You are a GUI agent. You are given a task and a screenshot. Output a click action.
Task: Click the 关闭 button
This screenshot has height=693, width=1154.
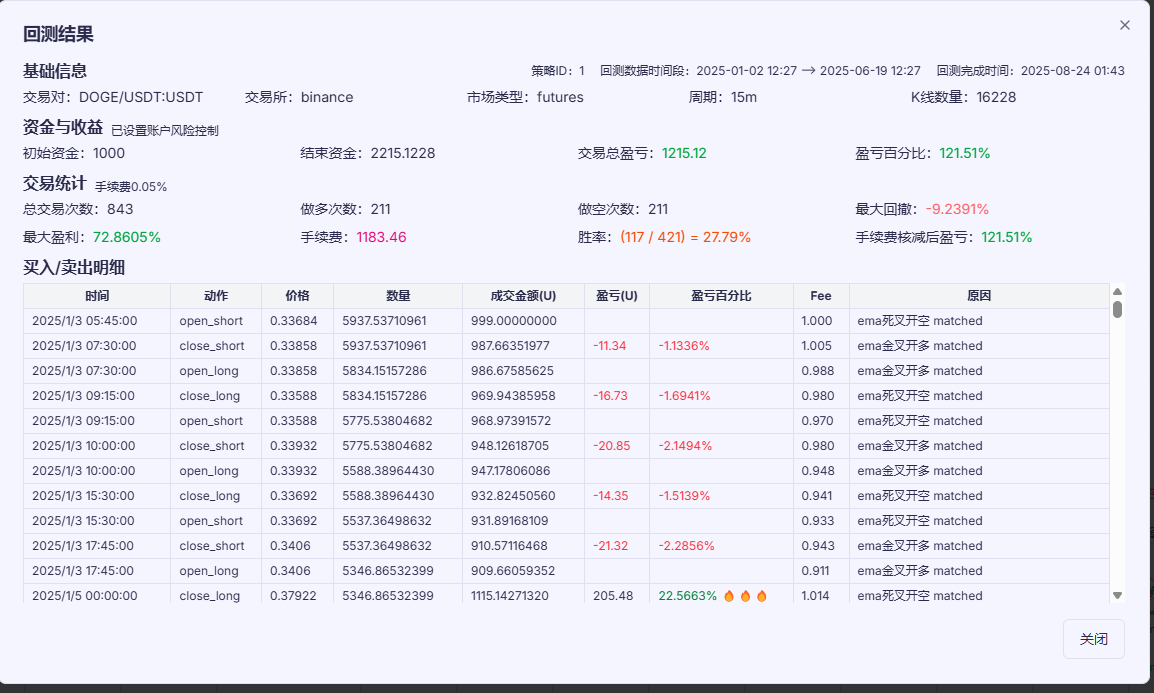[x=1093, y=640]
